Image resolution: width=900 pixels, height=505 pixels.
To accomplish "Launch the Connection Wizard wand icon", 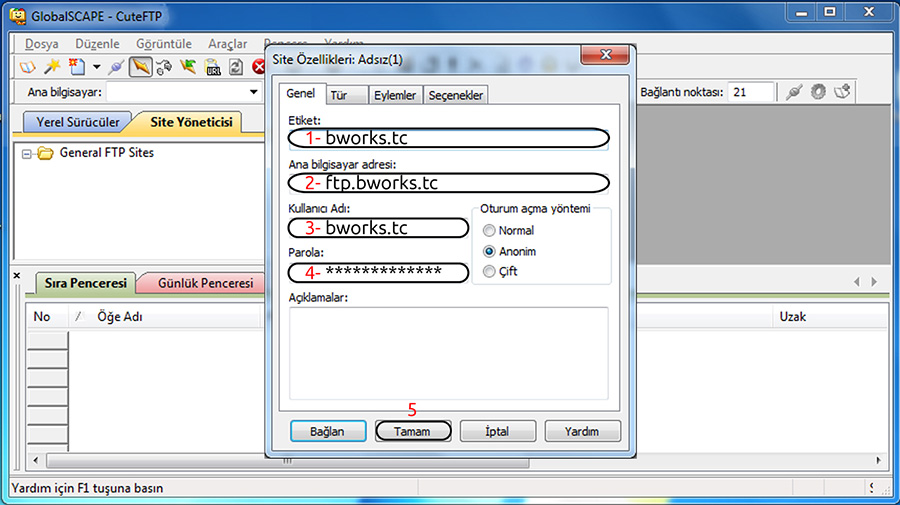I will tap(52, 67).
